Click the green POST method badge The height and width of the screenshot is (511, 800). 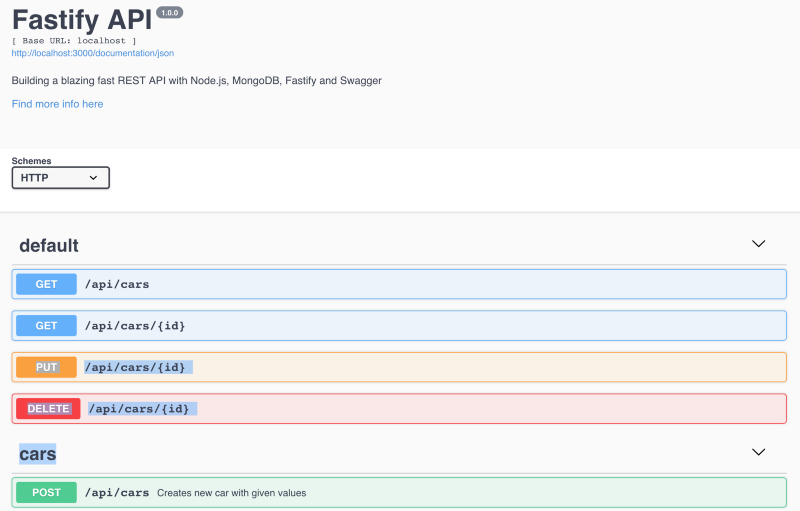pos(46,492)
